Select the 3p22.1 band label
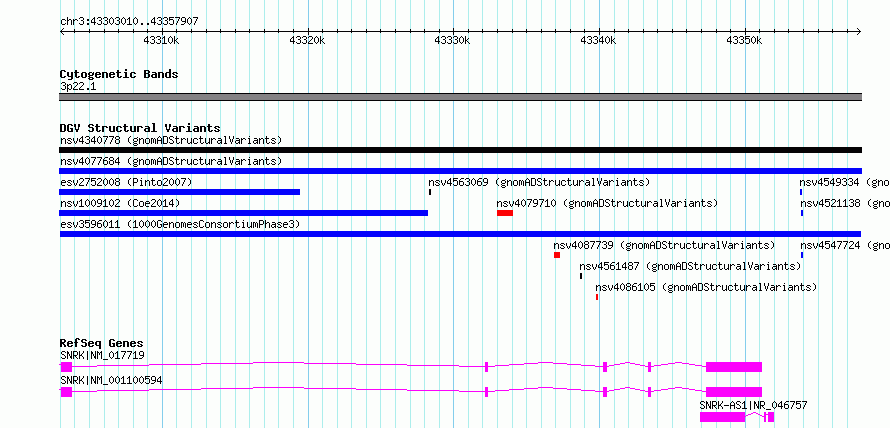 pos(78,86)
